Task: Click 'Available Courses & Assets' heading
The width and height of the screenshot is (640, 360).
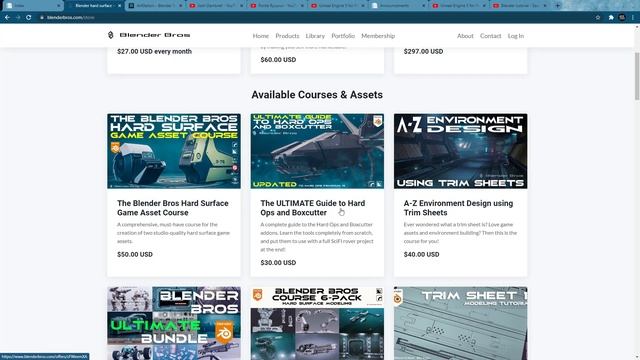Action: pos(317,95)
